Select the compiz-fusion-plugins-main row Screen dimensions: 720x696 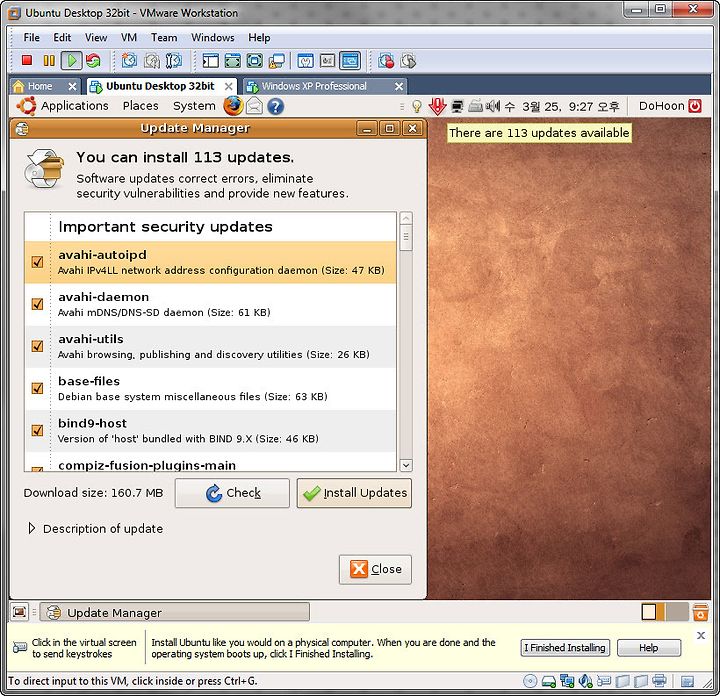210,462
